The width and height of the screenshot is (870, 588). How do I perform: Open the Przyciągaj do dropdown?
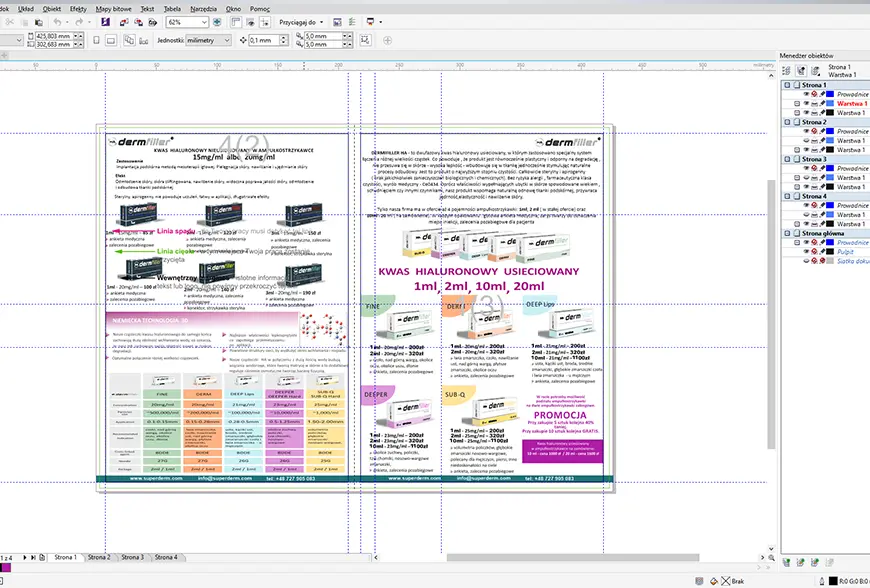(x=321, y=22)
